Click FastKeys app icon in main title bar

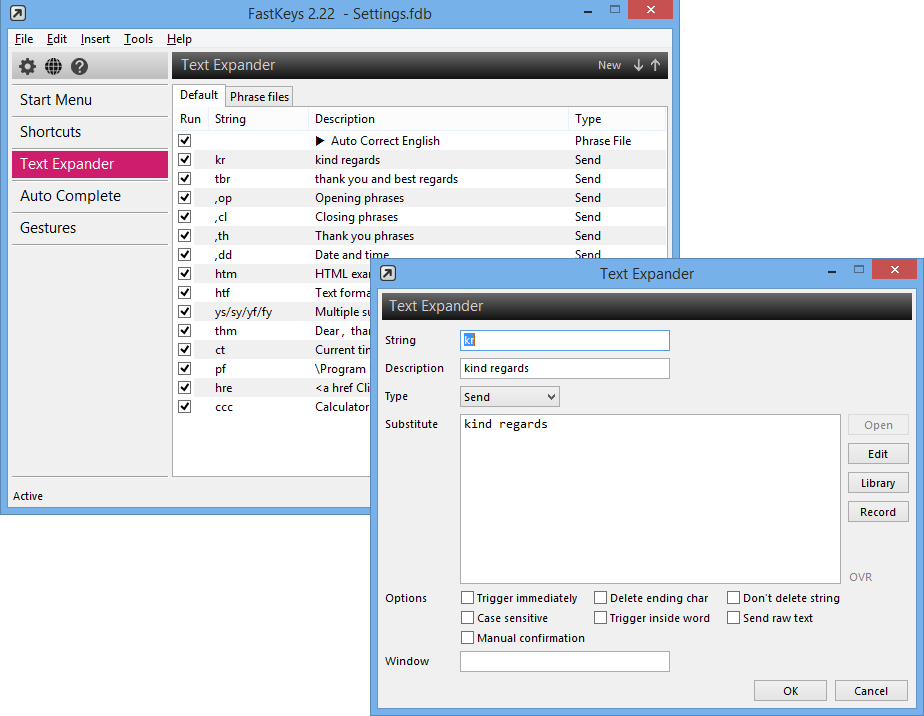[x=18, y=12]
